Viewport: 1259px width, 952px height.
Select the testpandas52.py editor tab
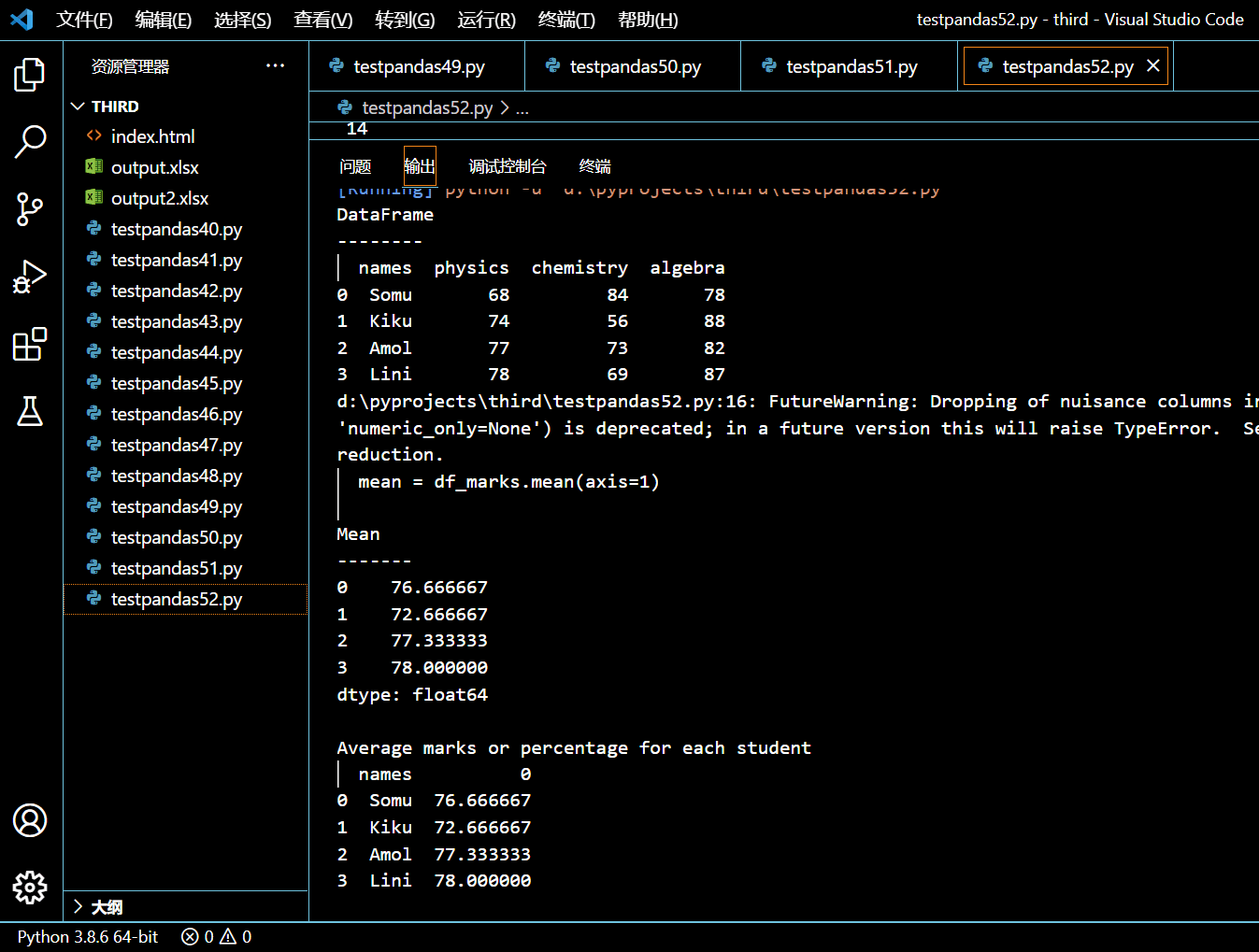point(1067,66)
